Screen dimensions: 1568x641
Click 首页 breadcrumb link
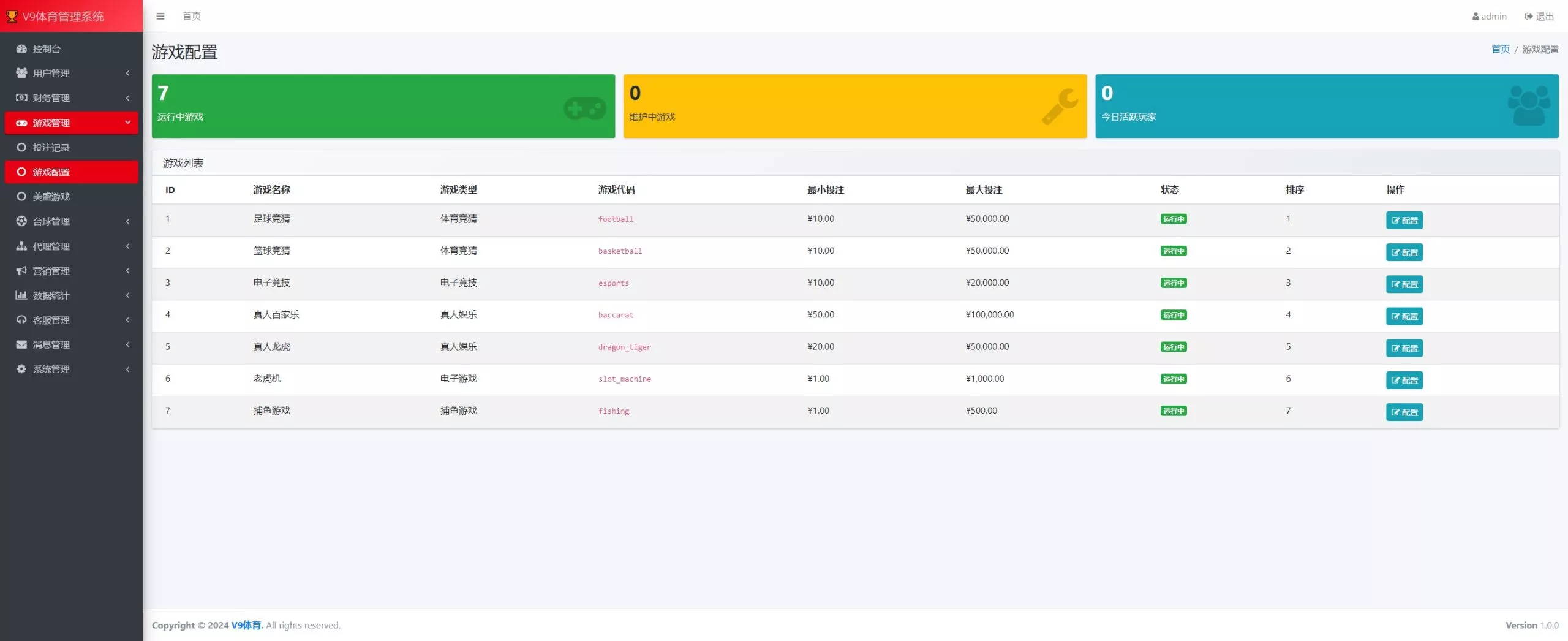[x=1500, y=49]
